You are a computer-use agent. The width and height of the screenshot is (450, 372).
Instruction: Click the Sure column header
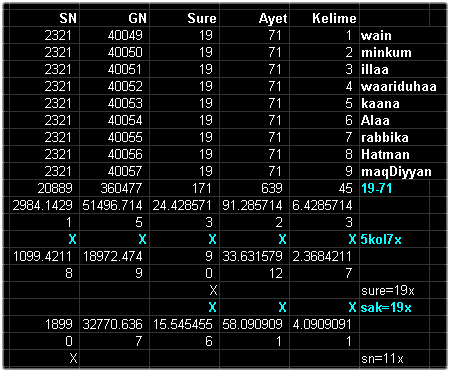click(x=202, y=18)
